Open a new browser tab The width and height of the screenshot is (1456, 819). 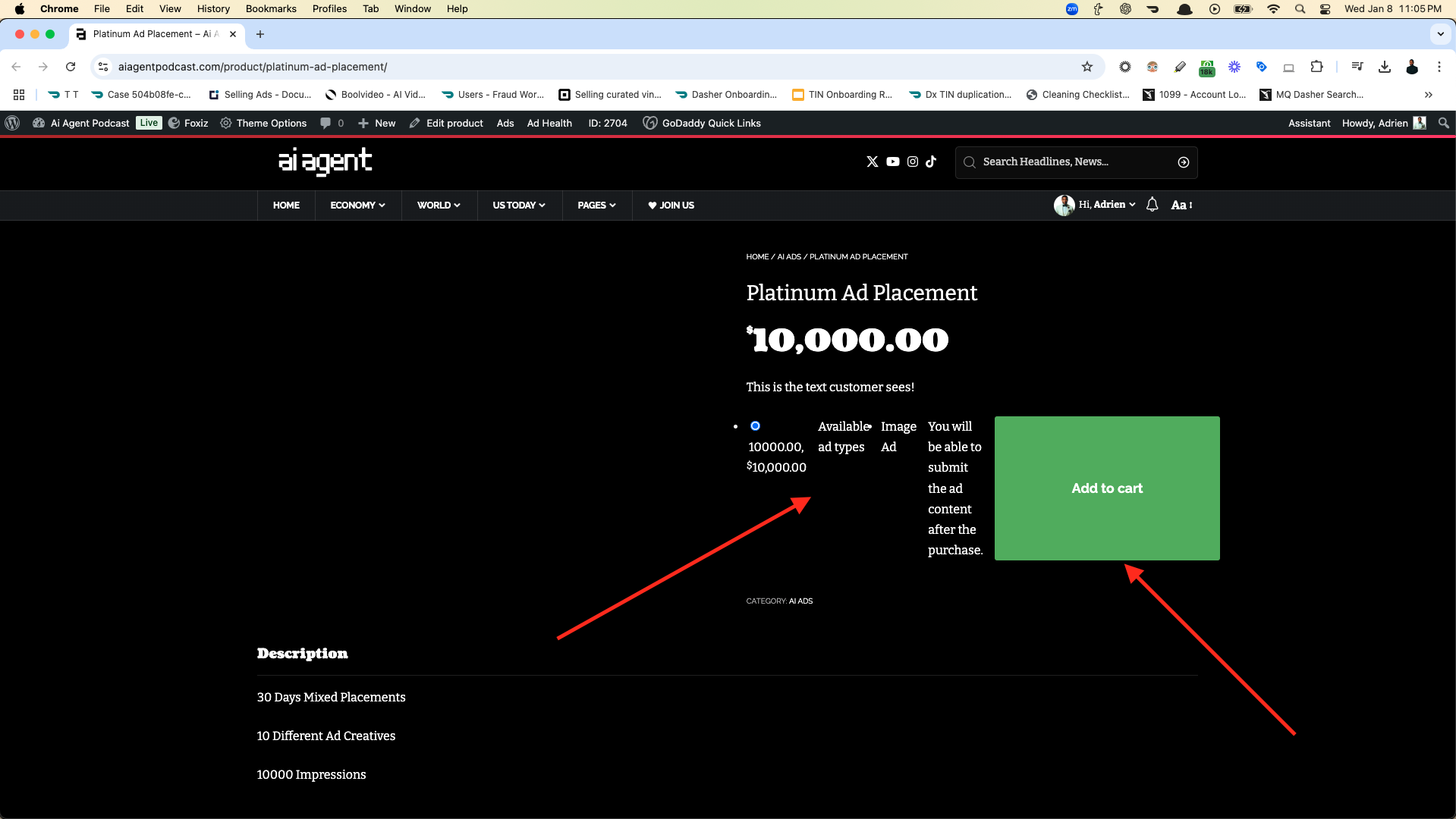[x=260, y=34]
